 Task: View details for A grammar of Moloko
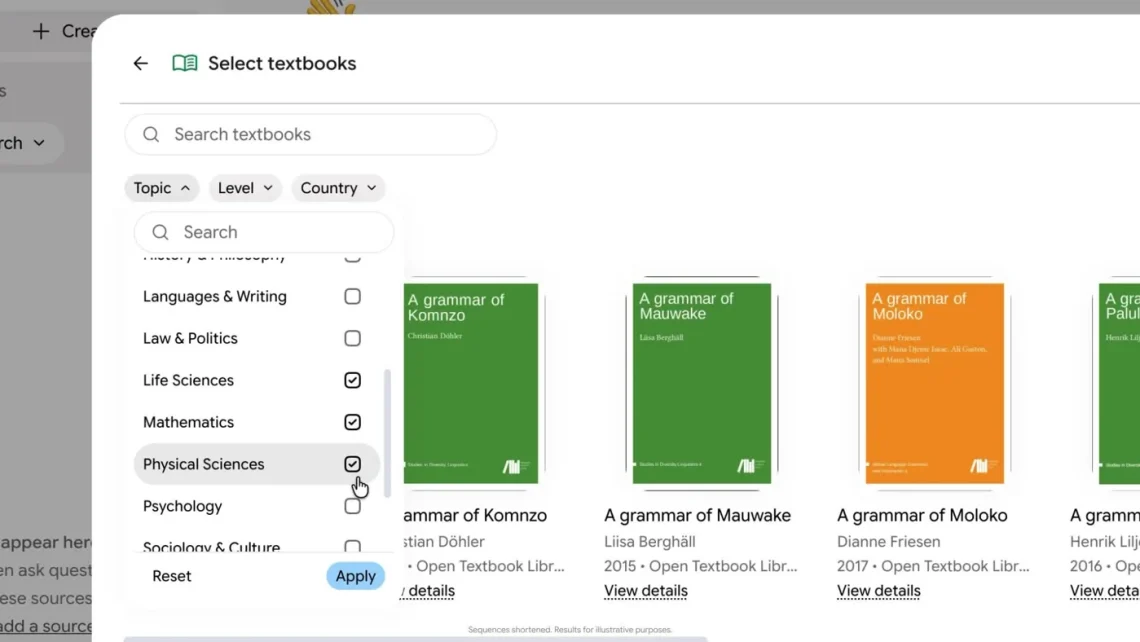click(x=878, y=591)
